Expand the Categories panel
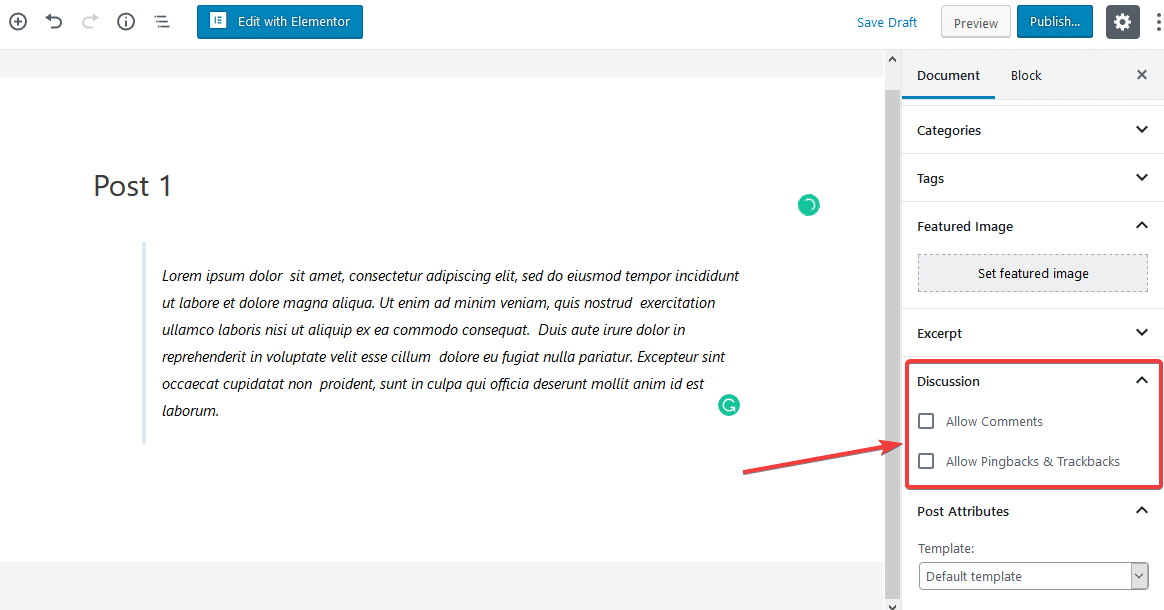The height and width of the screenshot is (610, 1164). point(1033,130)
